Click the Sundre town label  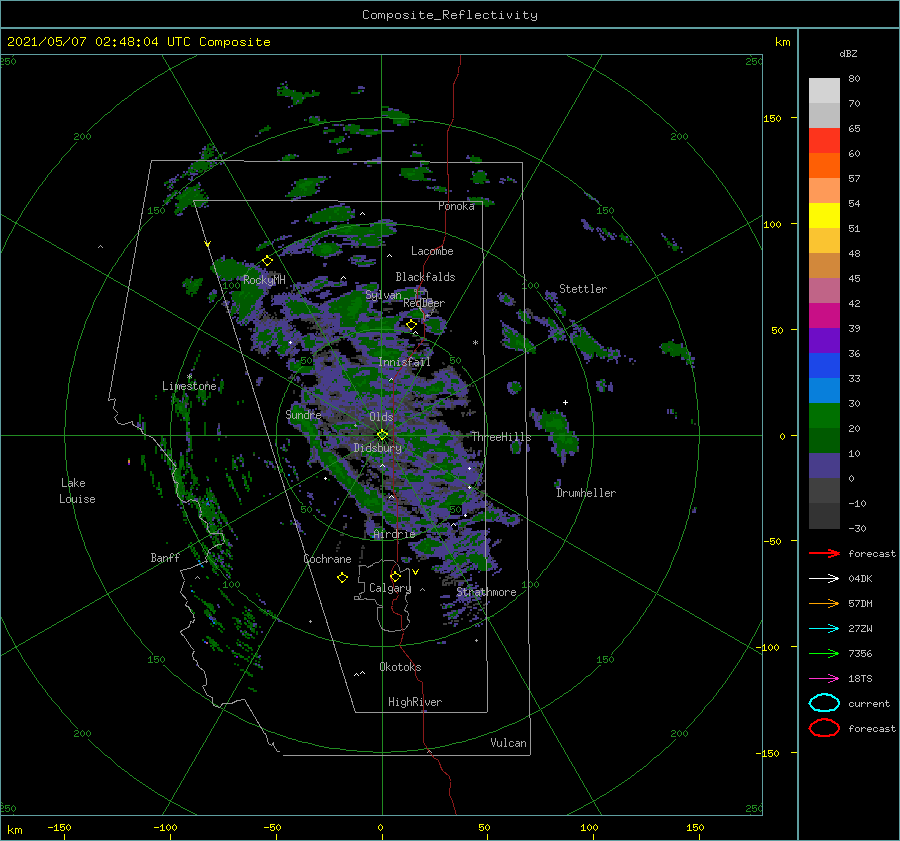[x=303, y=415]
